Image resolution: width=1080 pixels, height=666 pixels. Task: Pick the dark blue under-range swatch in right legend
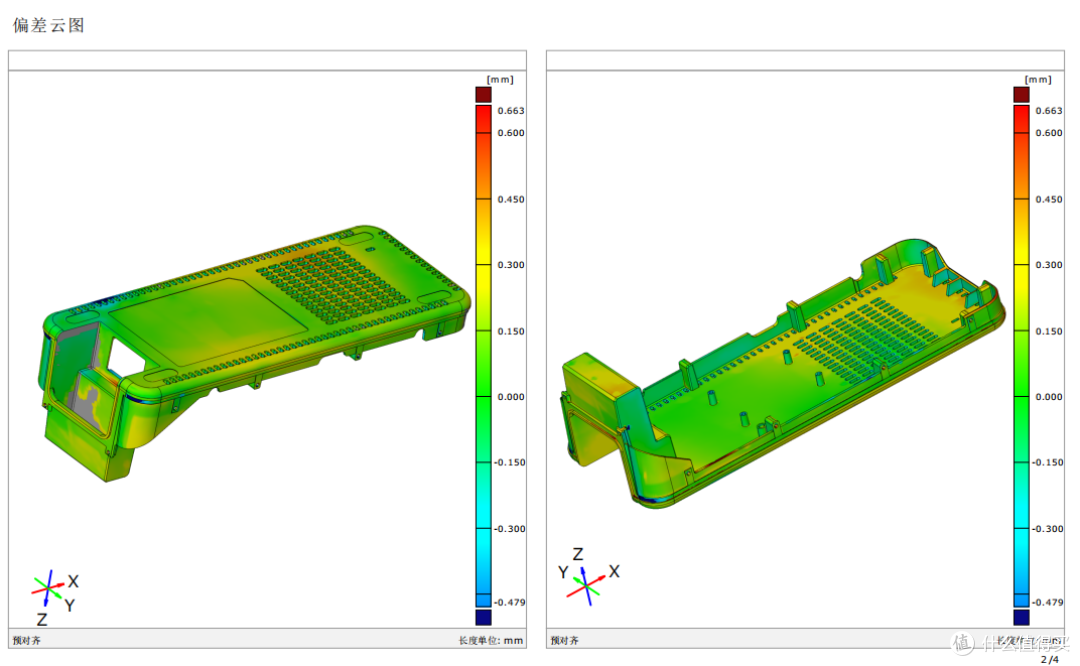click(1021, 616)
